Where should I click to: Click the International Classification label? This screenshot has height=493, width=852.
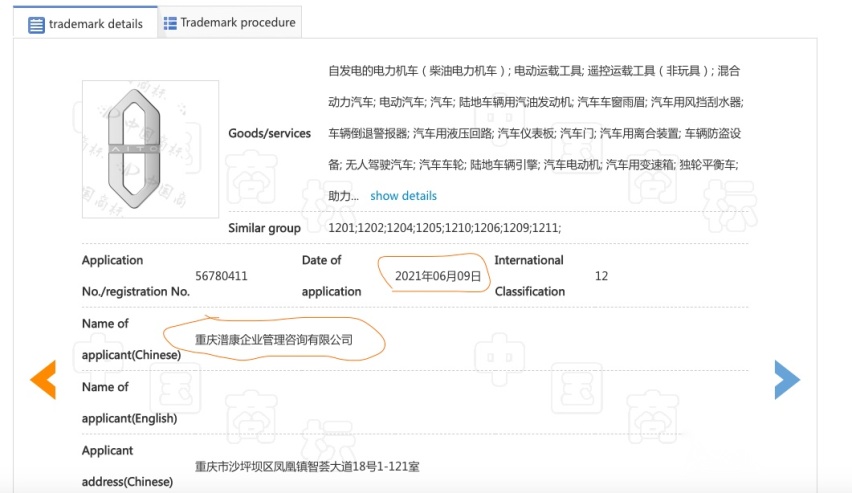(530, 276)
